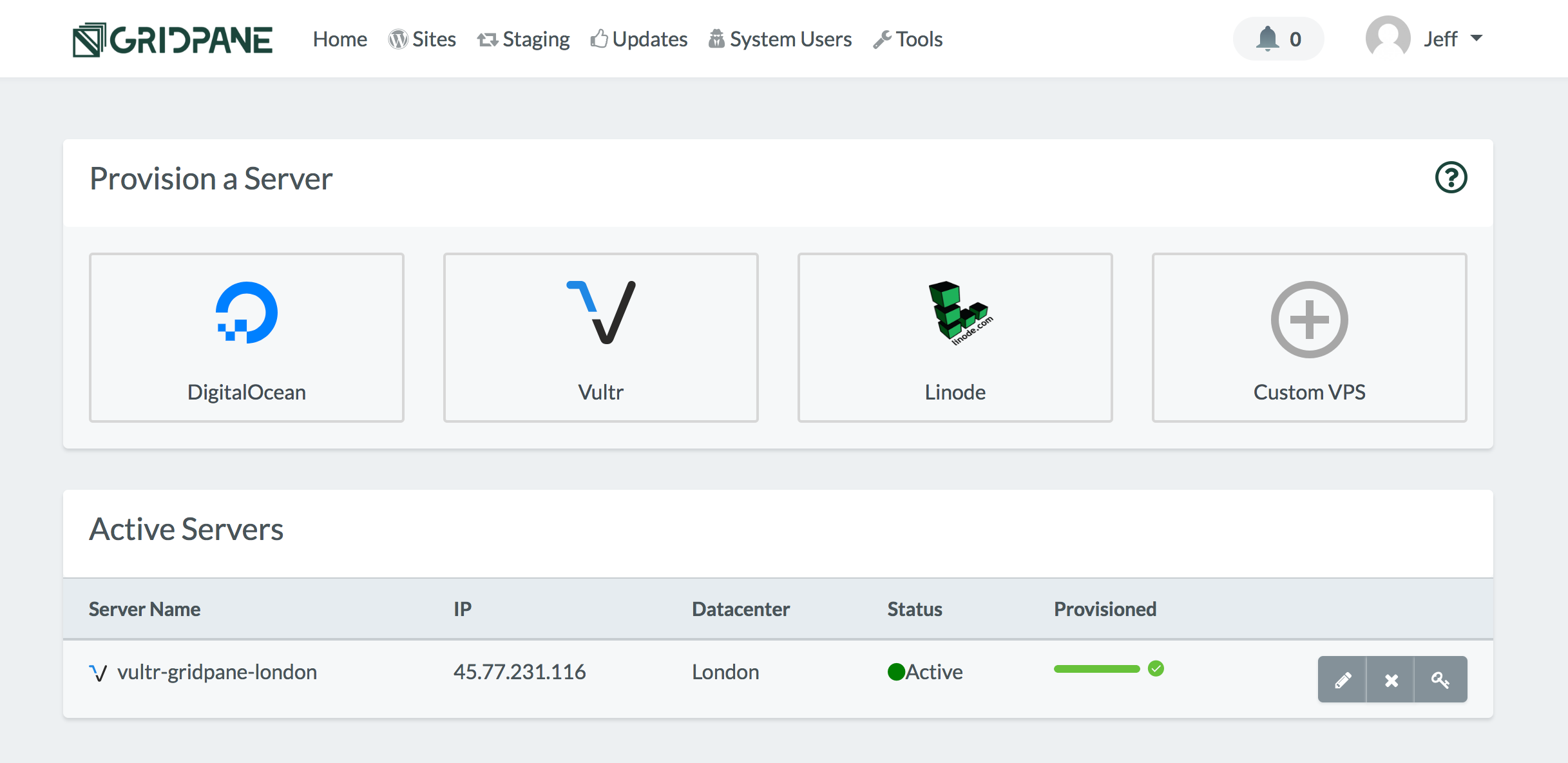Click the Custom VPS plus icon

tap(1310, 320)
